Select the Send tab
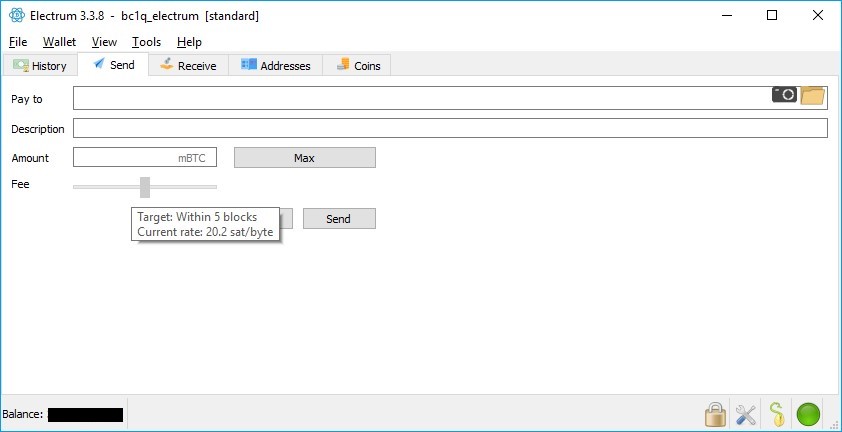Viewport: 842px width, 432px height. [113, 64]
